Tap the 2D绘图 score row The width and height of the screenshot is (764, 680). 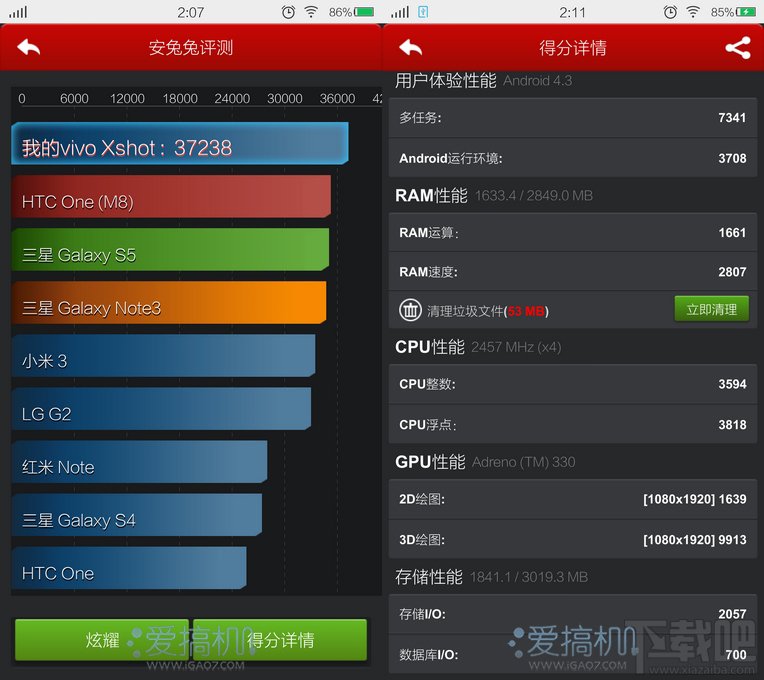click(x=573, y=499)
